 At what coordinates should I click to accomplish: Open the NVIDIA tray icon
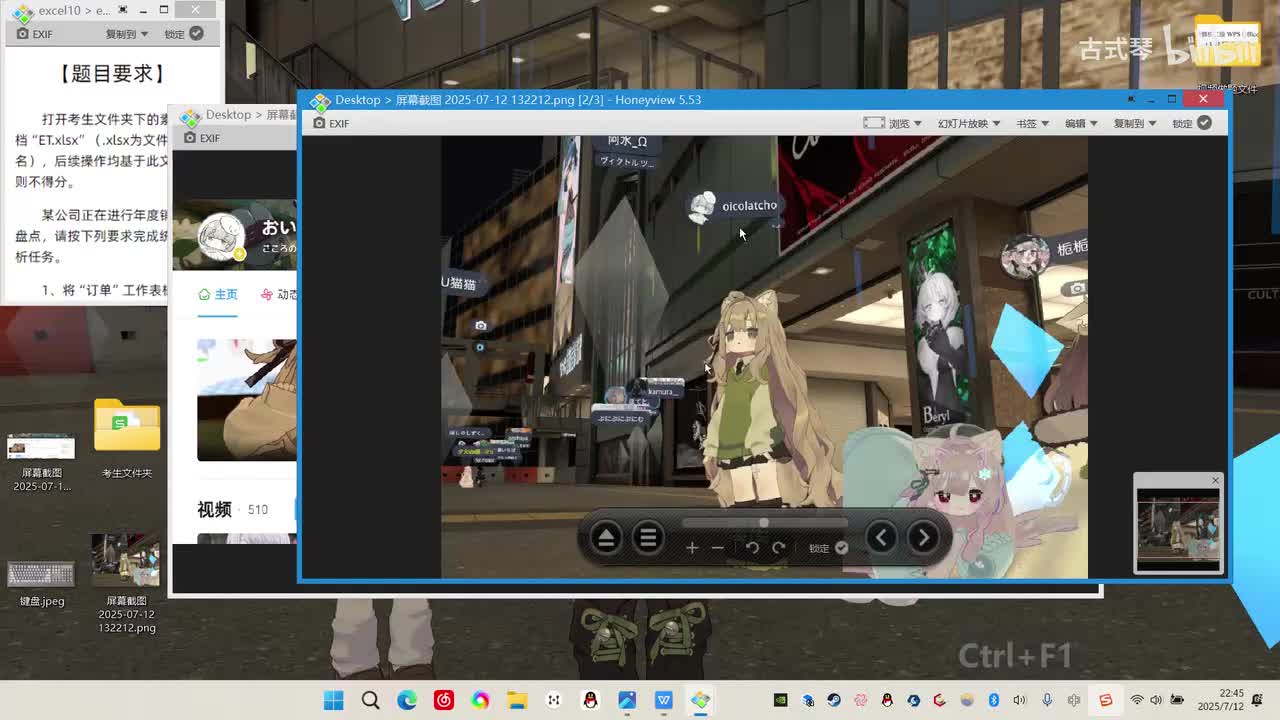(x=781, y=700)
